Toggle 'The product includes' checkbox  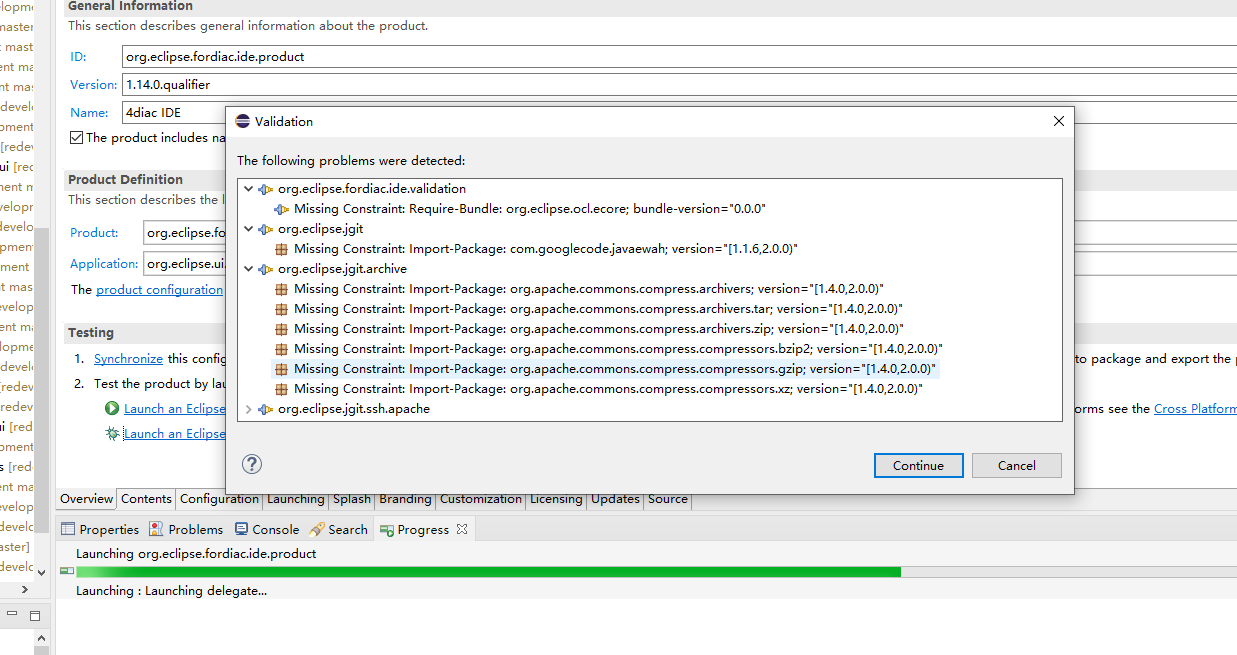(x=77, y=138)
